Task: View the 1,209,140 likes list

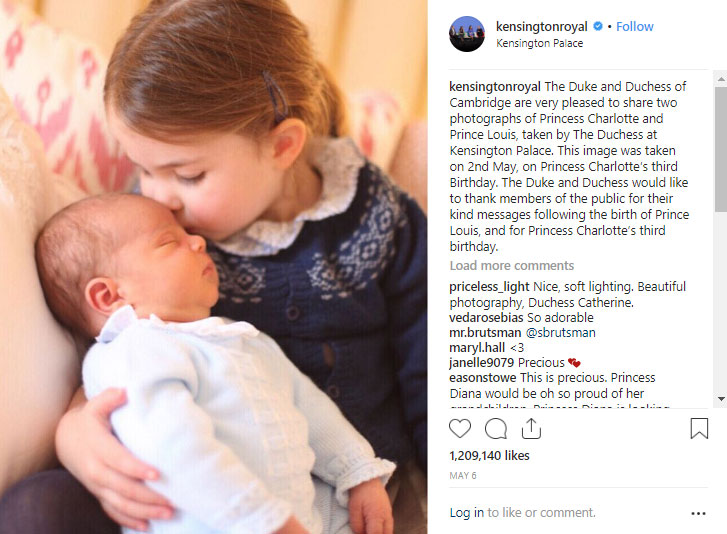Action: coord(489,456)
